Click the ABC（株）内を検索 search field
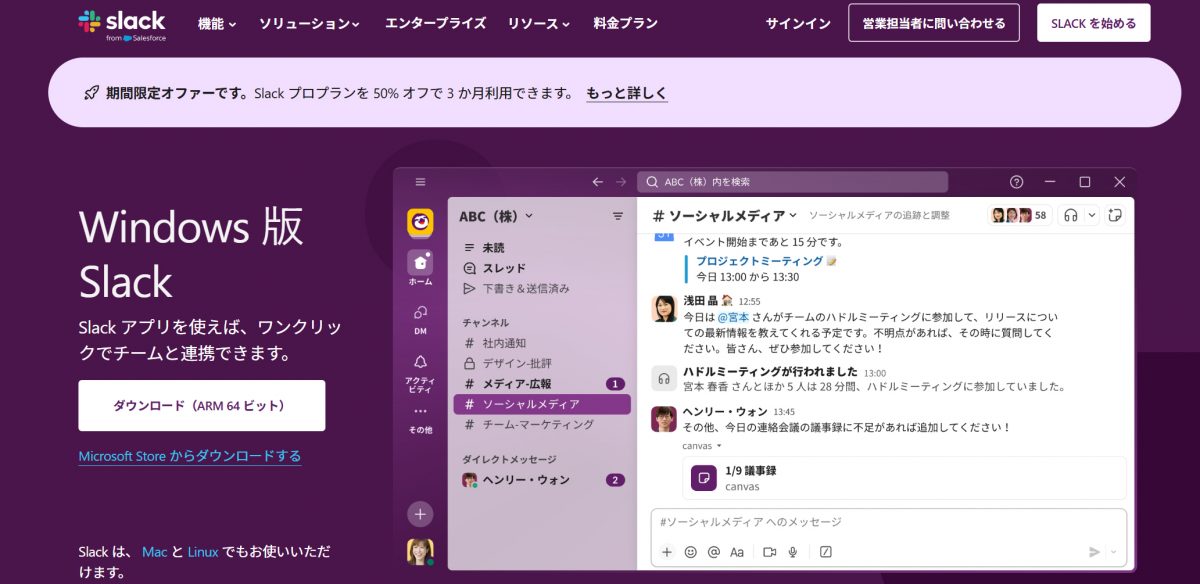 (x=793, y=182)
